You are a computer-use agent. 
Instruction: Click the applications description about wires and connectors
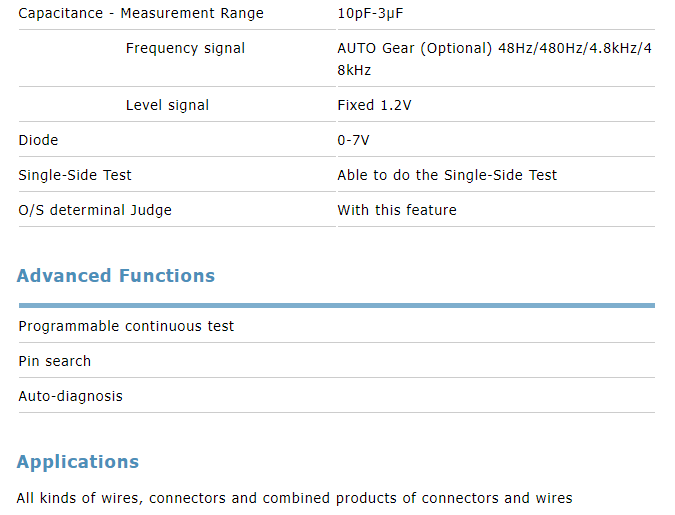click(x=294, y=498)
